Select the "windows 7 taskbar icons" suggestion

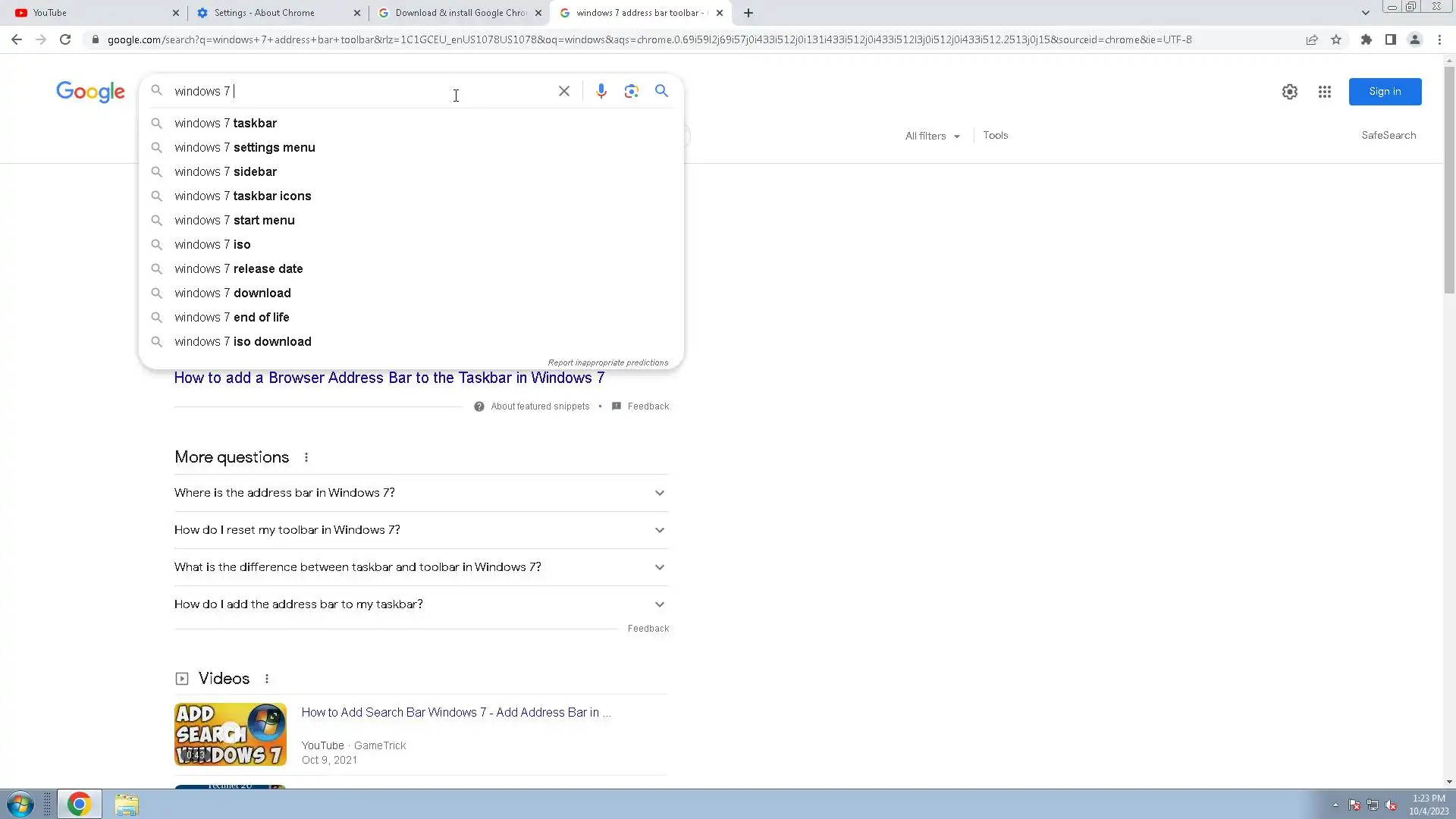click(x=243, y=196)
